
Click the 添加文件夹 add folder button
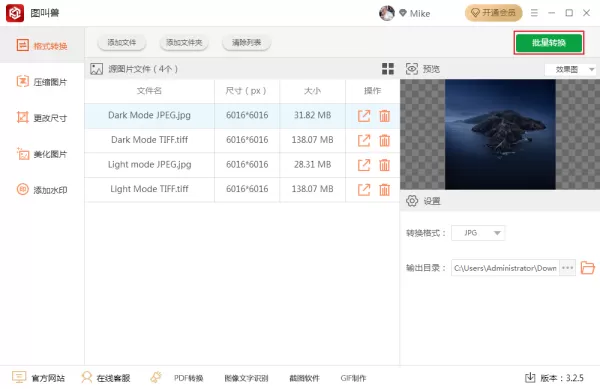coord(184,42)
